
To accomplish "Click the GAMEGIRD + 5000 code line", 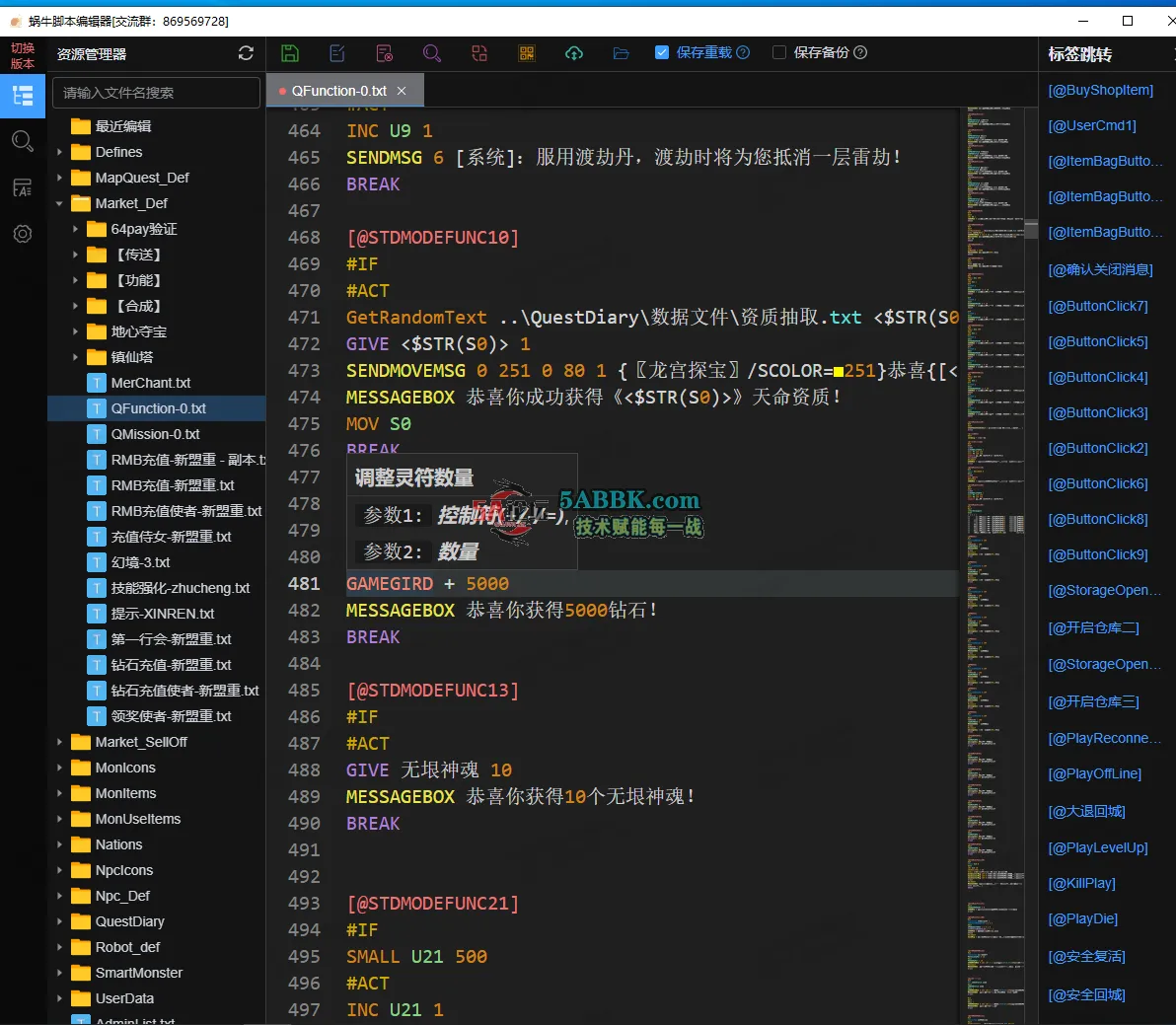I will click(427, 583).
